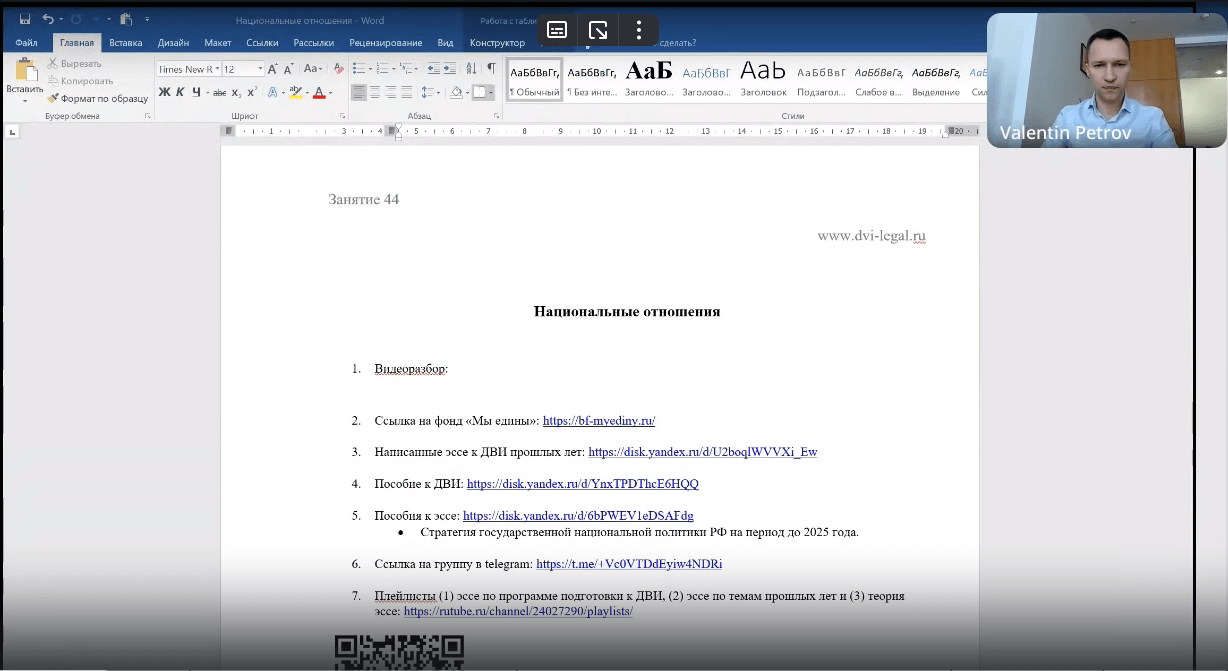
Task: Apply strikethrough formatting
Action: pos(219,93)
